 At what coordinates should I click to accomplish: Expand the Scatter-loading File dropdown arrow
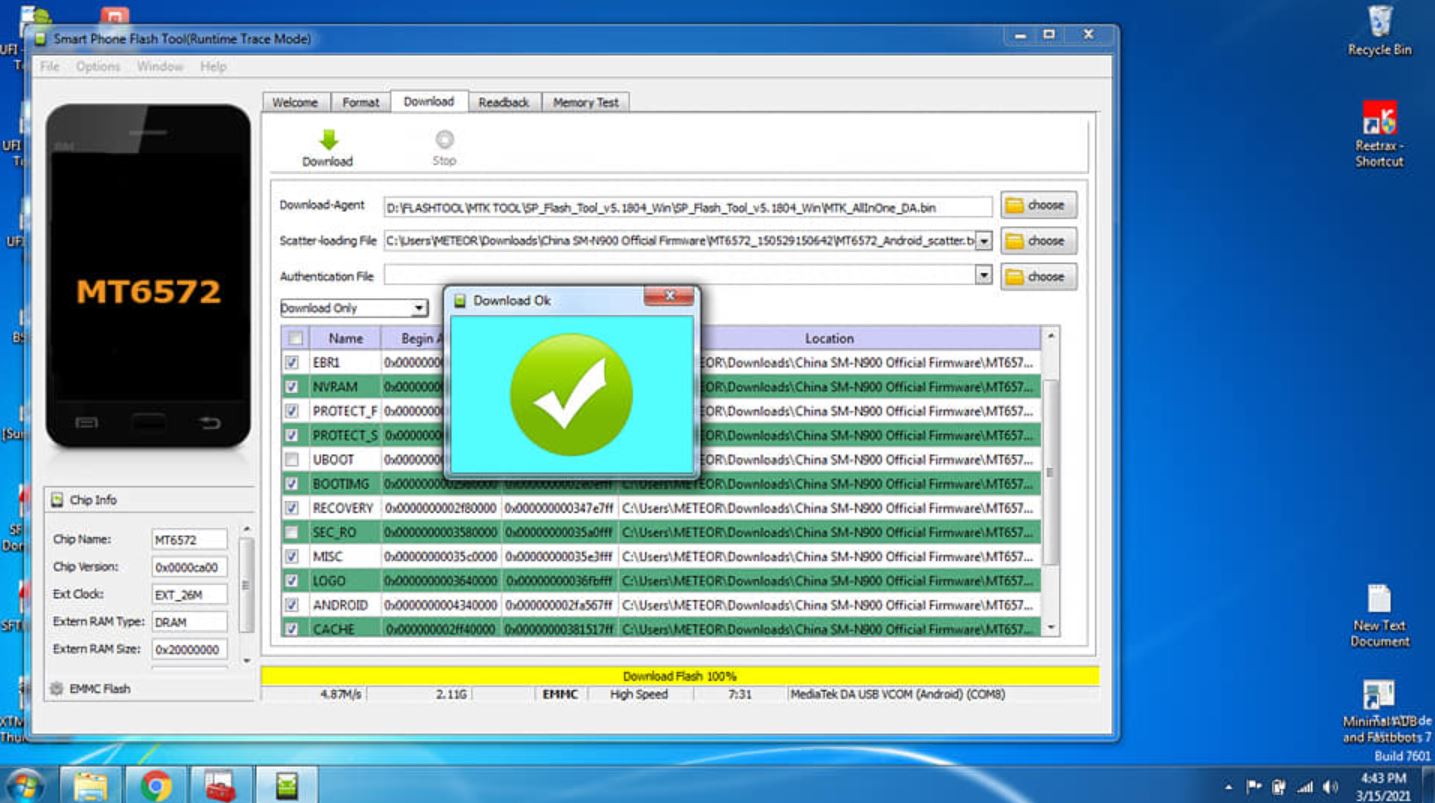pyautogui.click(x=984, y=241)
